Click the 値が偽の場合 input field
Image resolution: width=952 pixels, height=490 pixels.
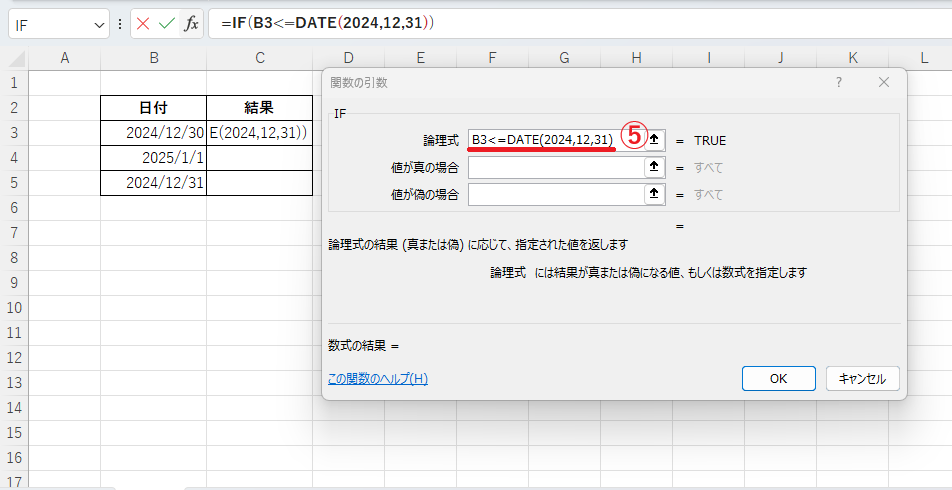pyautogui.click(x=556, y=194)
